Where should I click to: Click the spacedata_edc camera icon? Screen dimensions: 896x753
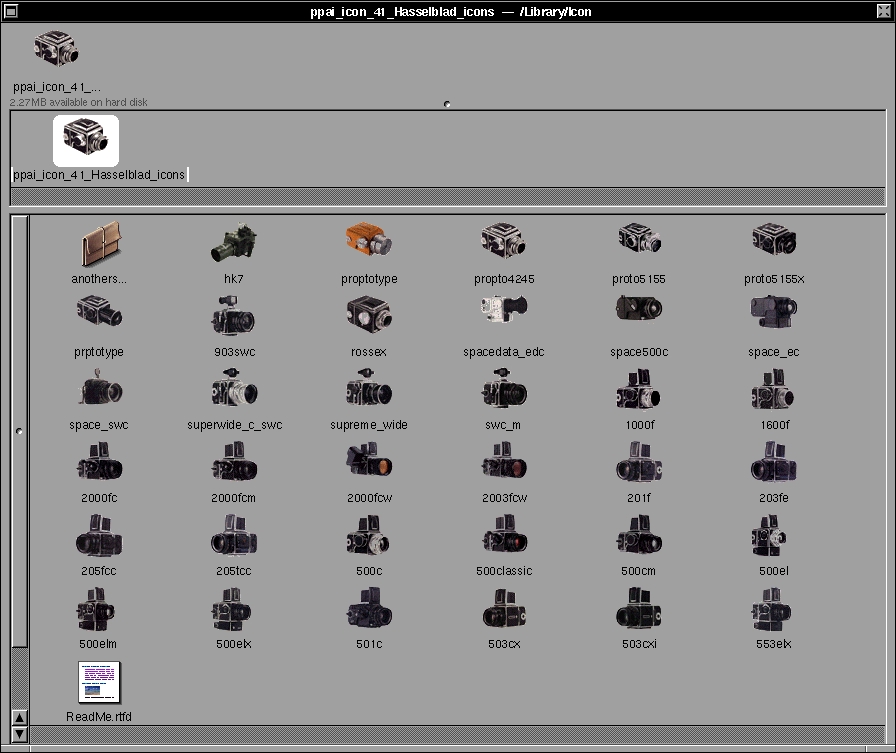pos(503,313)
